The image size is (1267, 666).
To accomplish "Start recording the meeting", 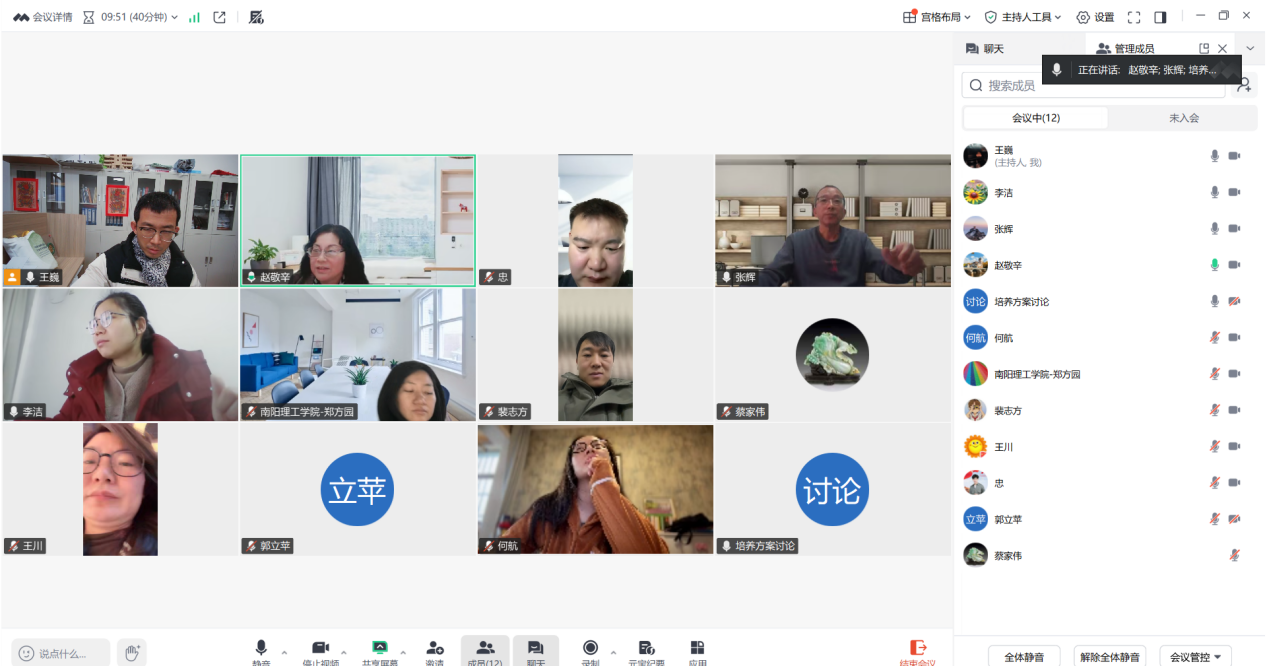I will pos(590,648).
